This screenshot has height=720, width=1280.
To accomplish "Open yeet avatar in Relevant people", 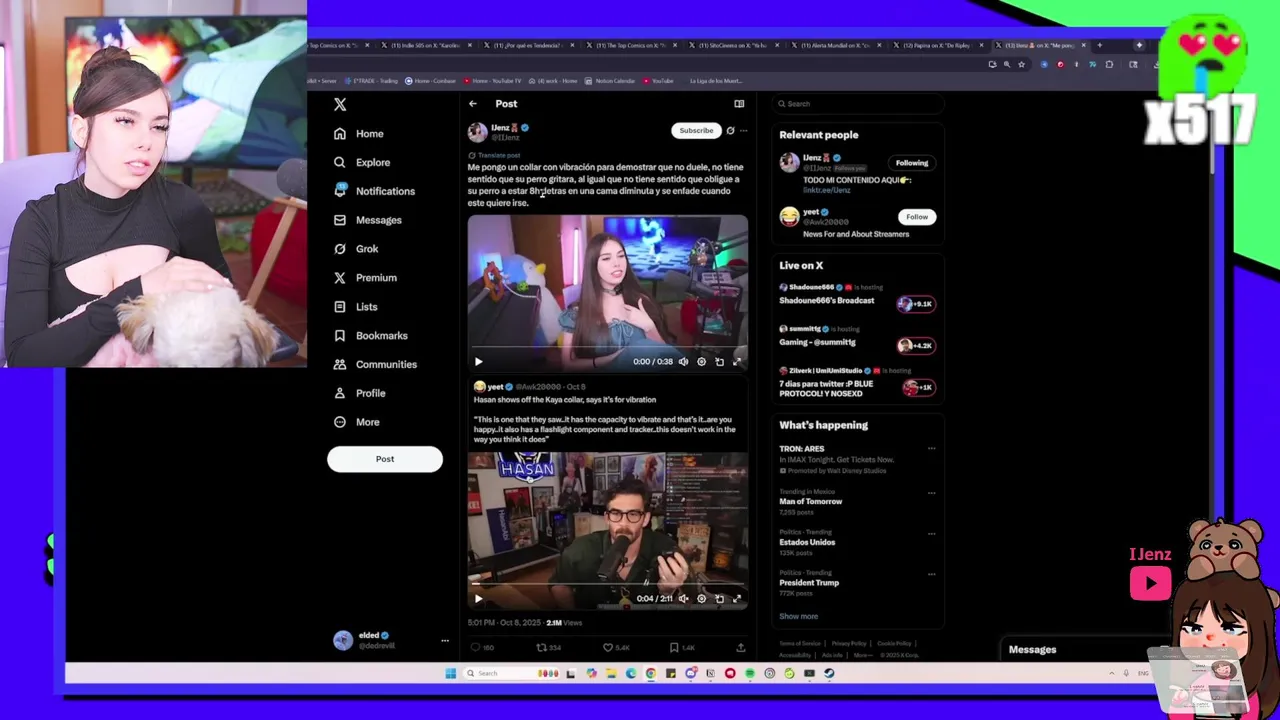I will click(789, 216).
